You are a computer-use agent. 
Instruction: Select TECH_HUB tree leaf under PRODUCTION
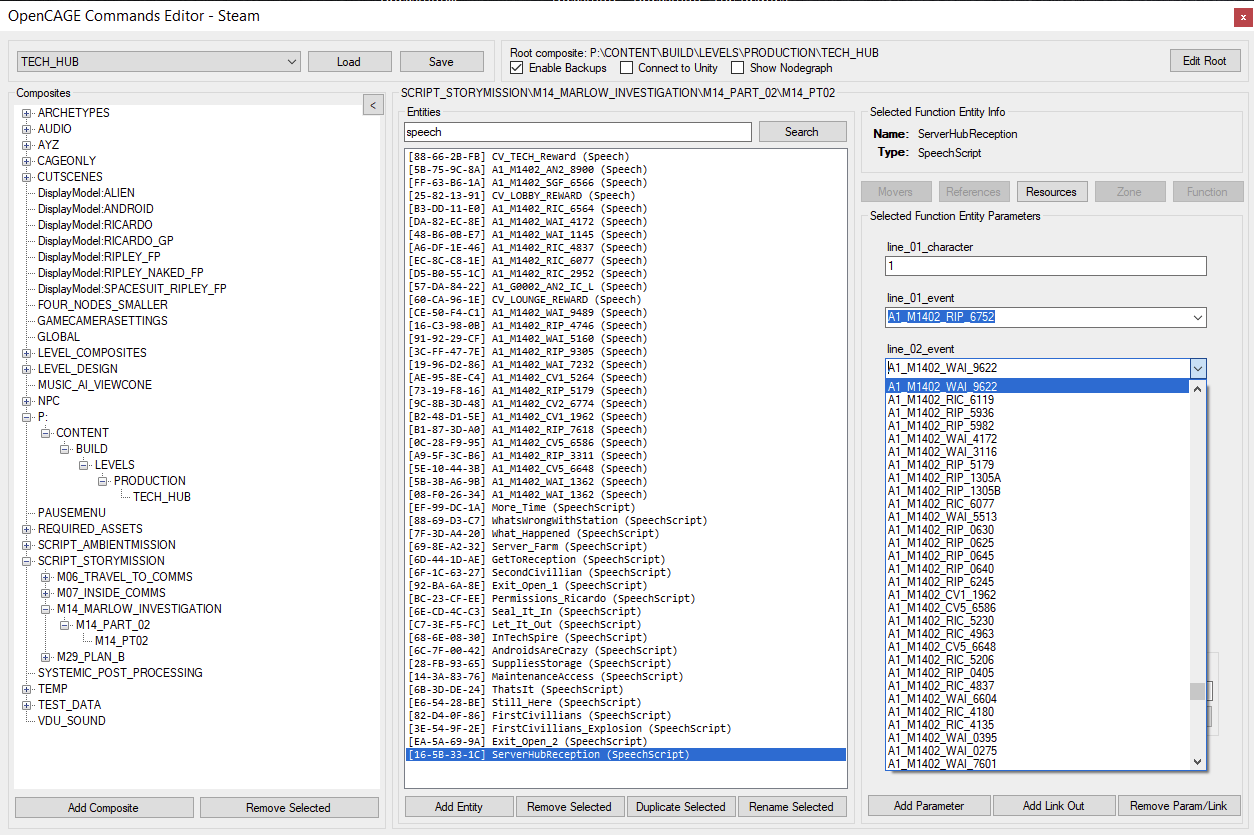(x=162, y=497)
